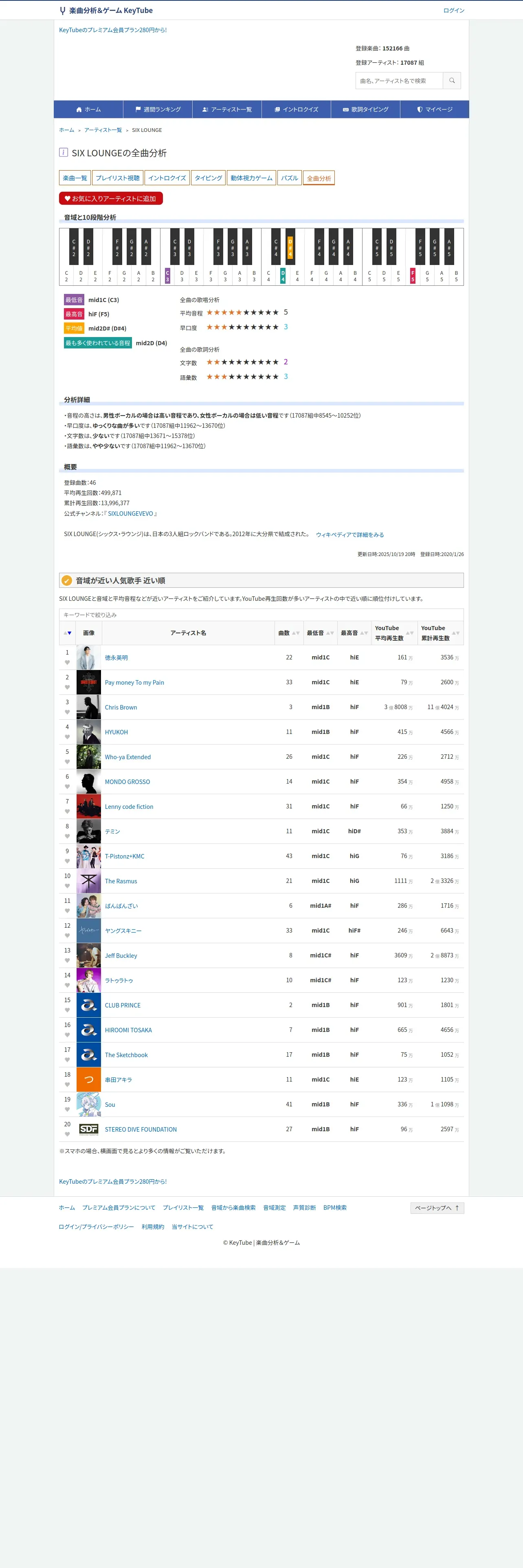Screen dimensions: 523x1568
Task: Toggle favorite heart for HYUKOH
Action: pos(67,737)
